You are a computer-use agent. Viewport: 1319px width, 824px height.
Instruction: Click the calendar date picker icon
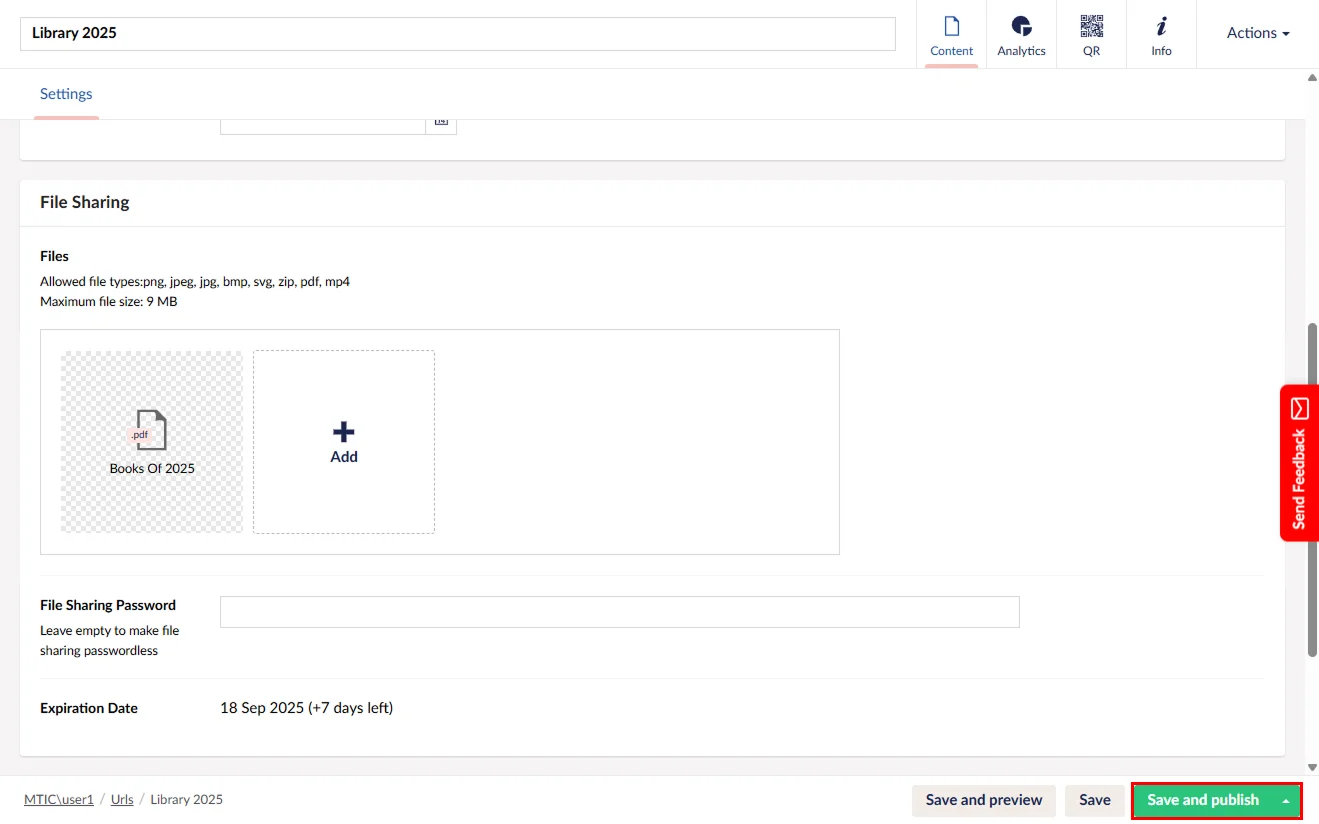pos(441,122)
